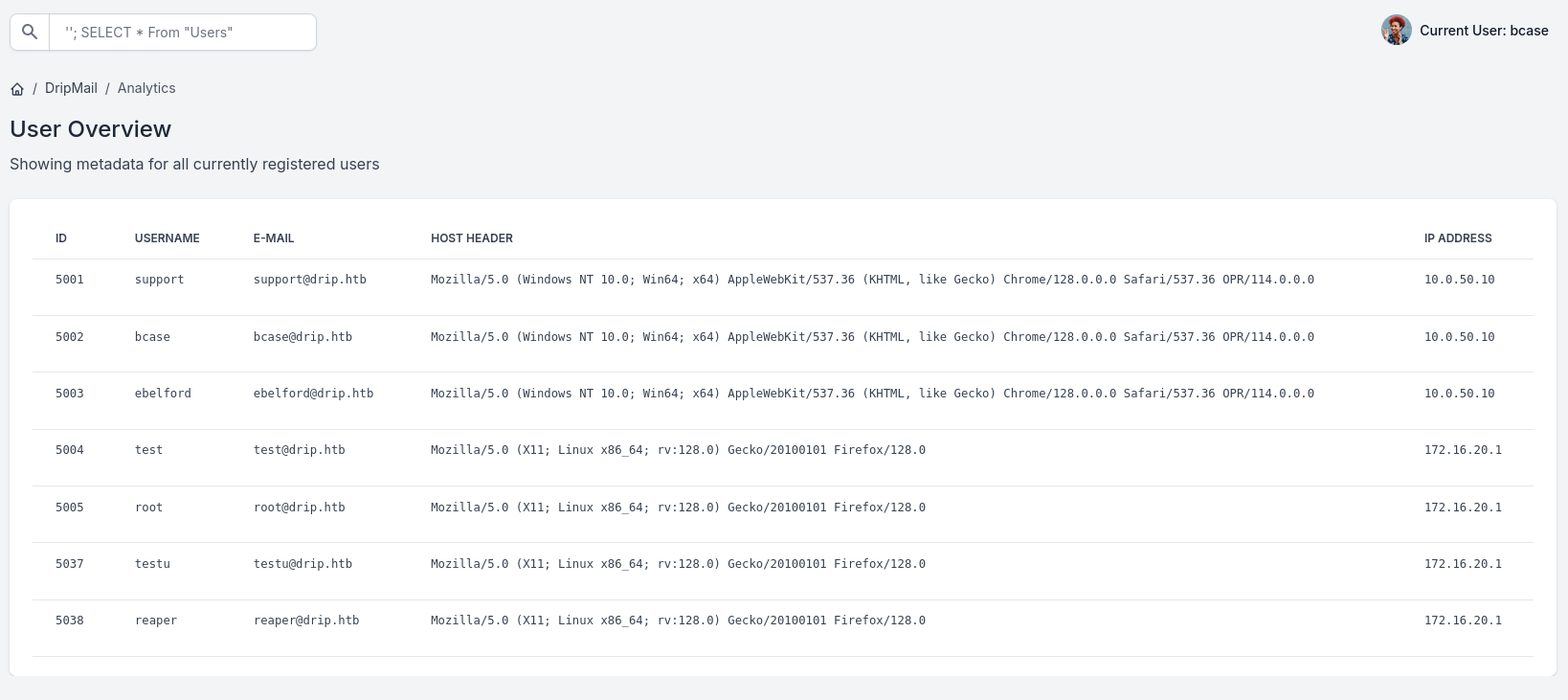1568x700 pixels.
Task: Click the bcase@drip.htb email cell
Action: [x=302, y=337]
